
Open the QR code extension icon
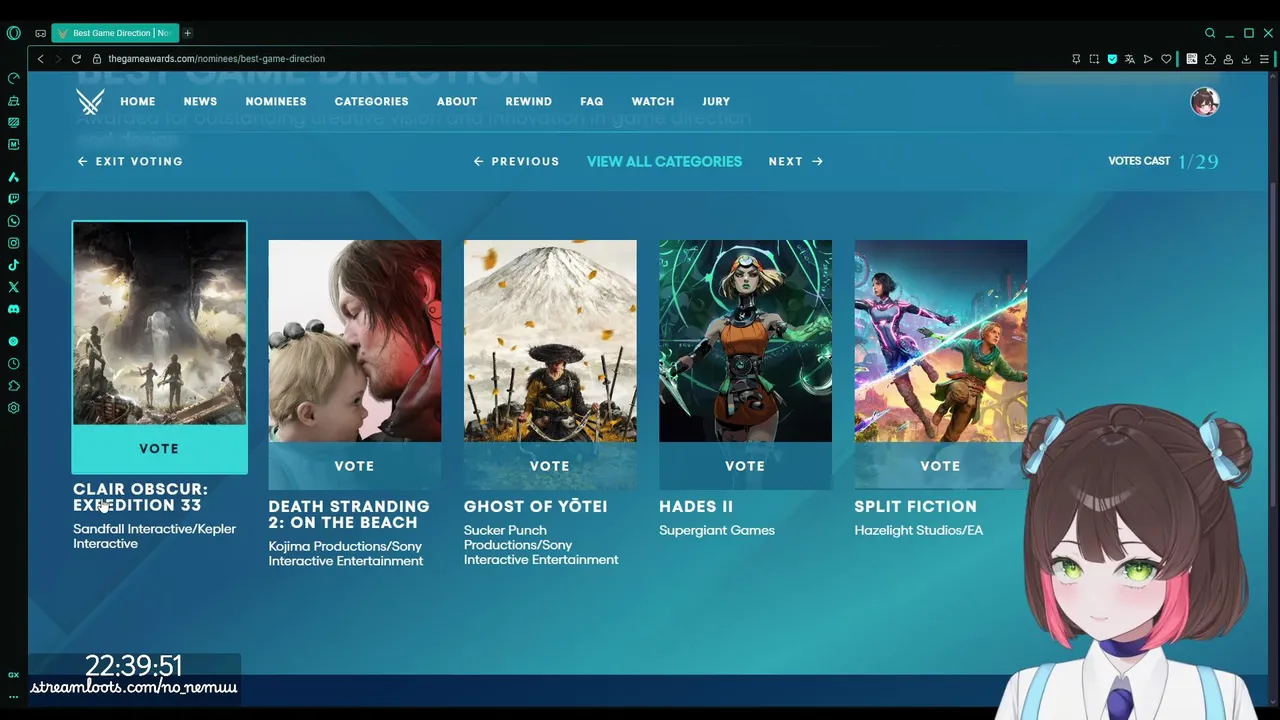click(x=1192, y=59)
